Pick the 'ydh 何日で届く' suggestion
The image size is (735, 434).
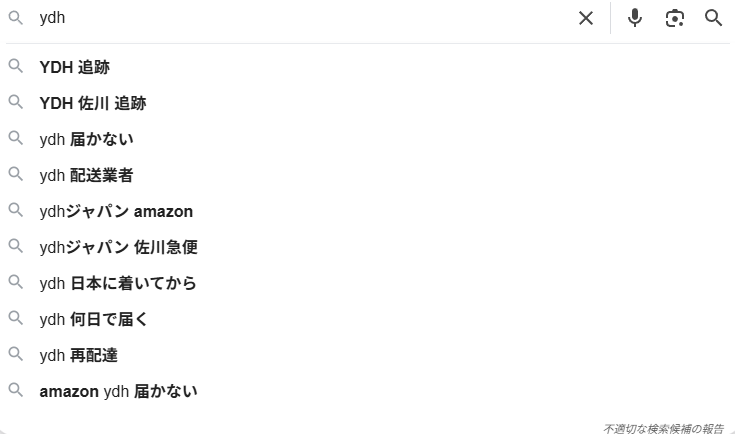click(x=94, y=319)
